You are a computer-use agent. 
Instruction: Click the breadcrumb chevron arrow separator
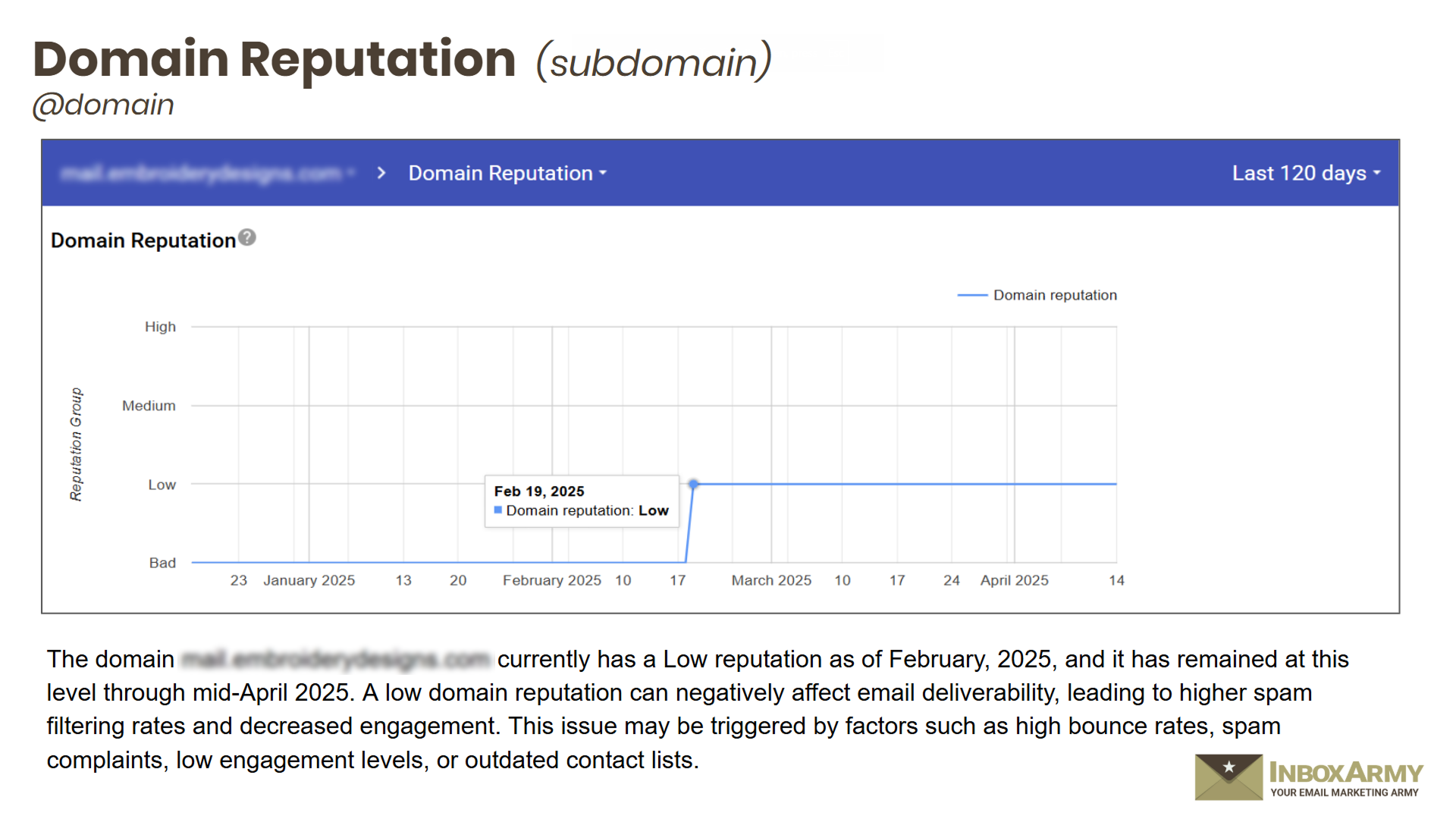coord(381,174)
